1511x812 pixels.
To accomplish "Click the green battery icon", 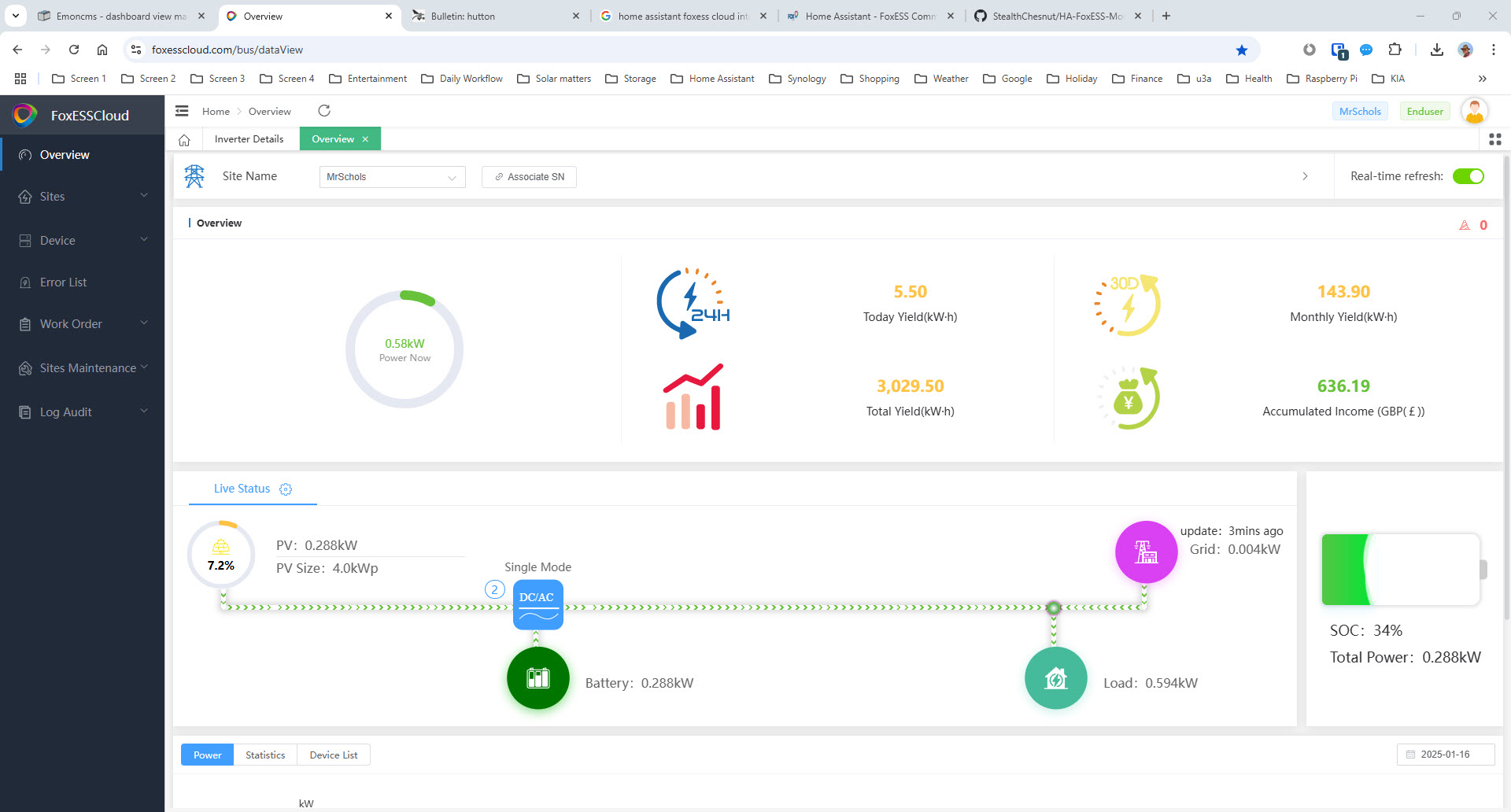I will (x=538, y=678).
